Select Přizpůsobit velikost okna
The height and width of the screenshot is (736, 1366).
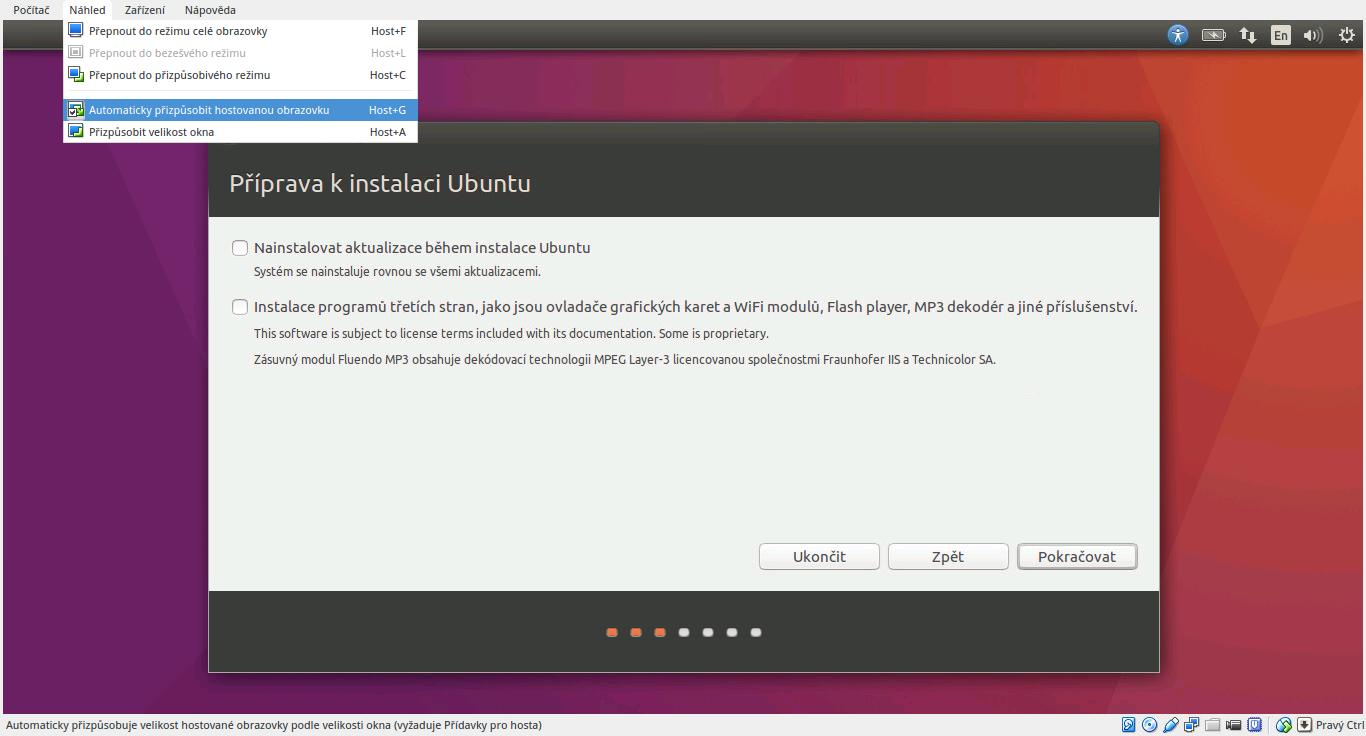pos(240,132)
